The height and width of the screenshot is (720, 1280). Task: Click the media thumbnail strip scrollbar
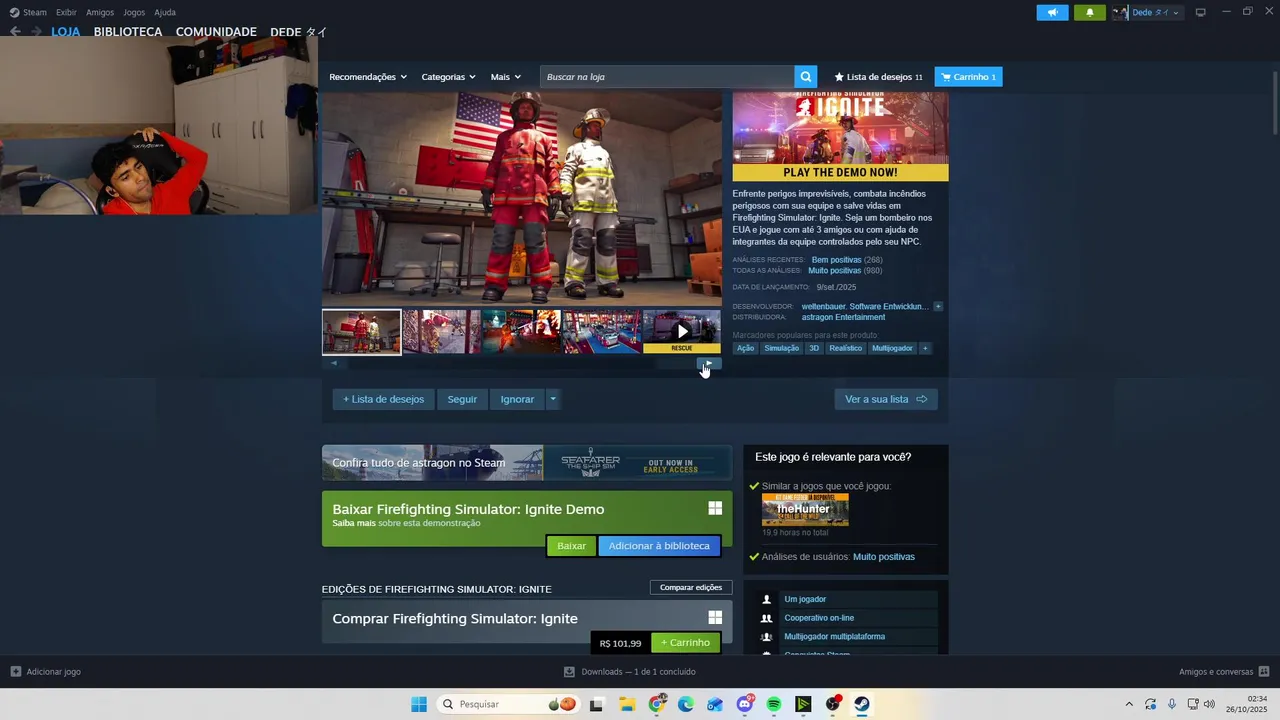click(520, 363)
